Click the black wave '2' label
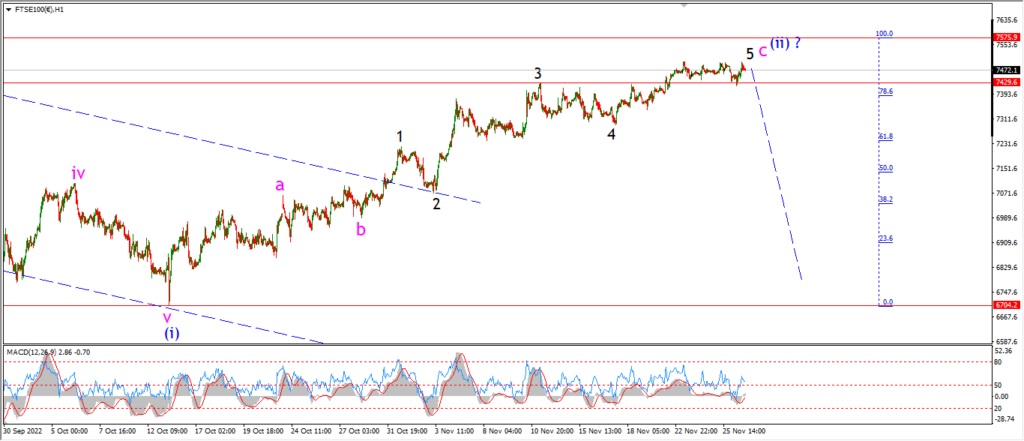The image size is (1024, 441). [436, 204]
